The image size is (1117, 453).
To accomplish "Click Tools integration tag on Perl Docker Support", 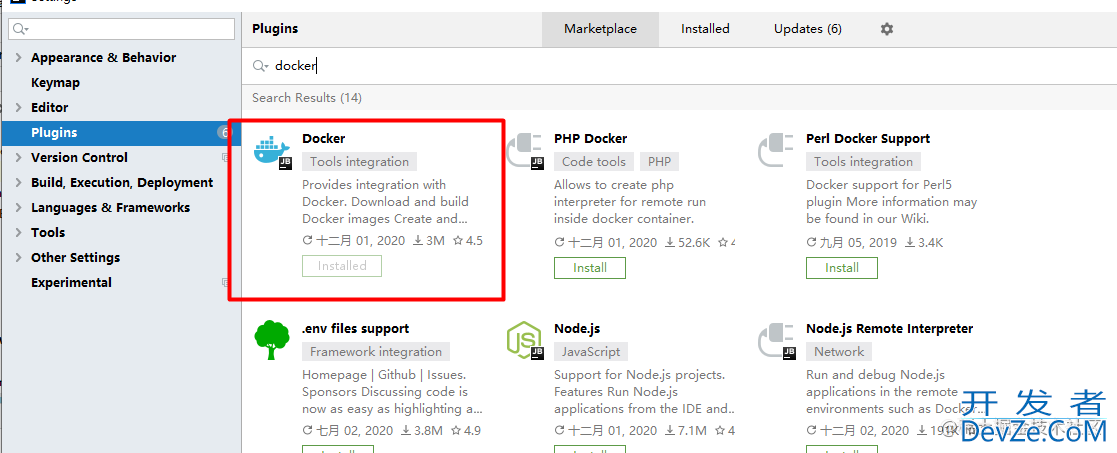I will 863,162.
